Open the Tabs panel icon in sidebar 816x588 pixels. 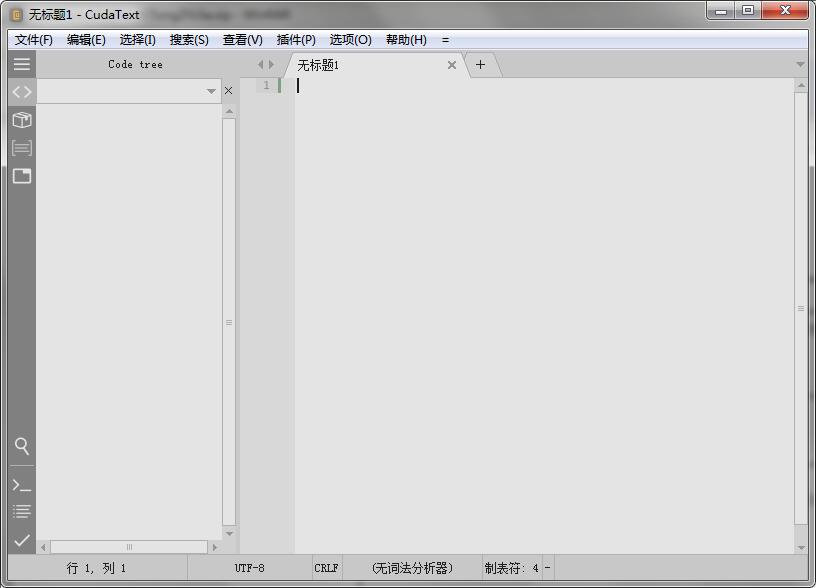pyautogui.click(x=21, y=176)
